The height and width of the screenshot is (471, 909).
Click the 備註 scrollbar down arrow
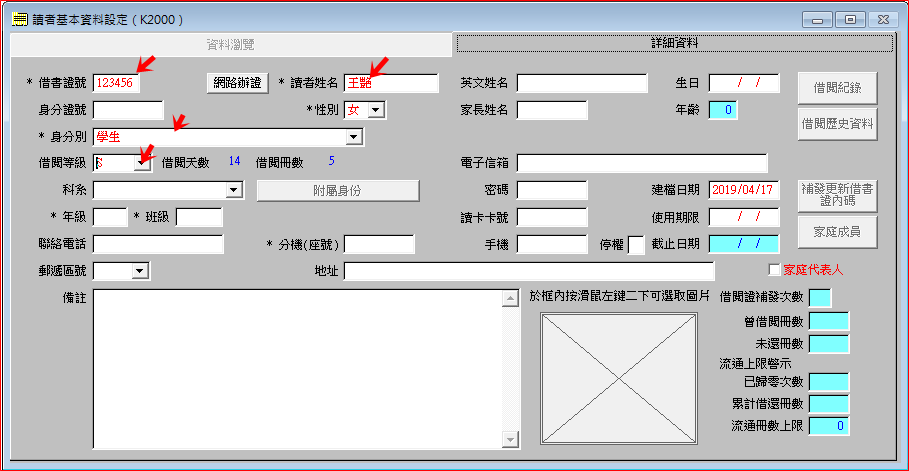[x=511, y=440]
